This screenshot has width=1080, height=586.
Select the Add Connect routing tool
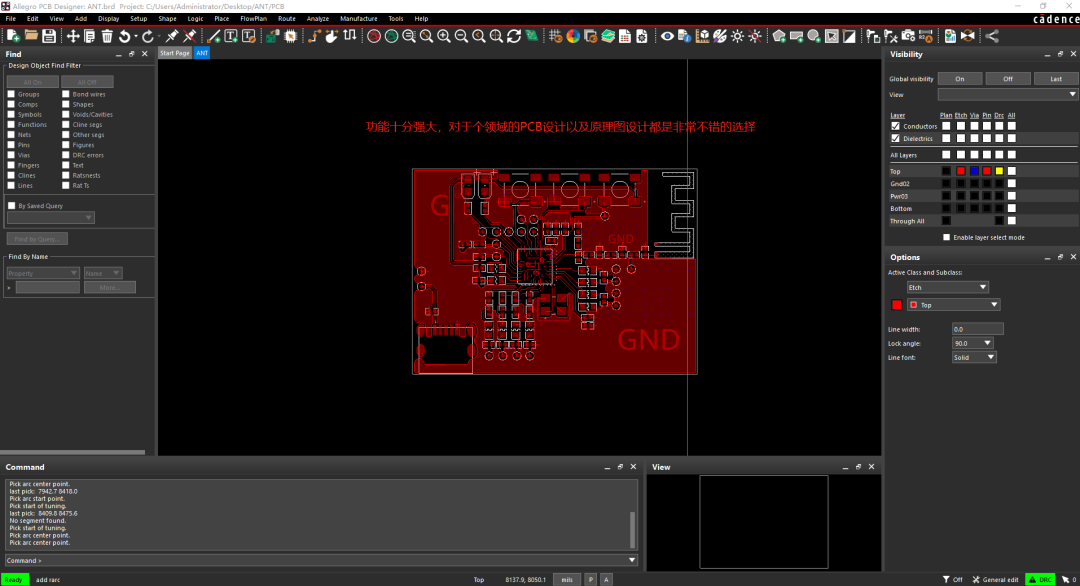point(315,36)
